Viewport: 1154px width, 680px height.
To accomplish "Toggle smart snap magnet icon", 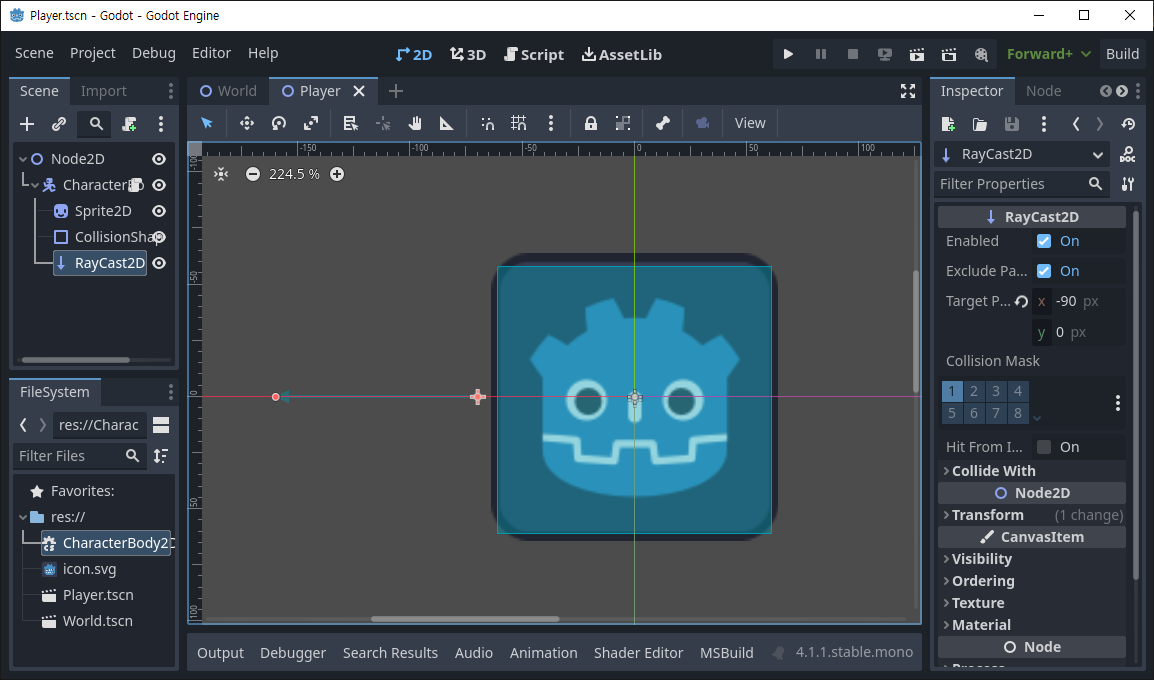I will (487, 123).
